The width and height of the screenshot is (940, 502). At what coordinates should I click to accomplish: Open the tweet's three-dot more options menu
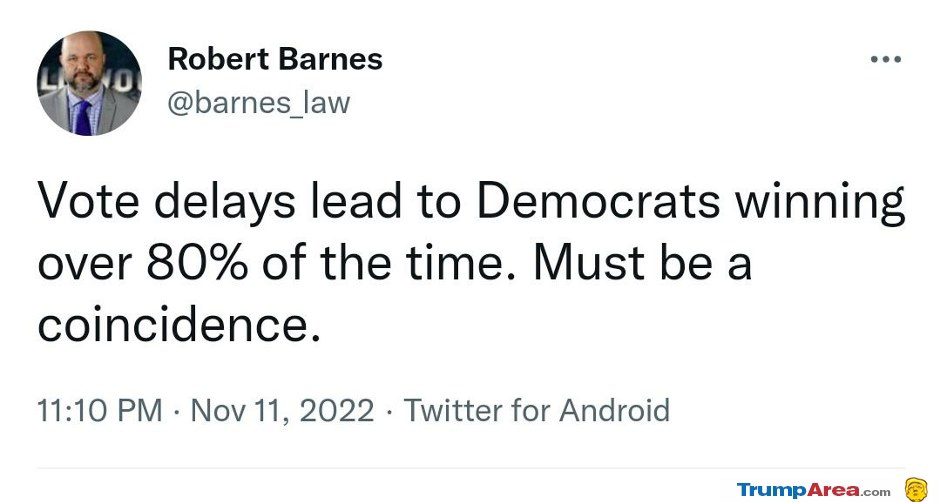pyautogui.click(x=886, y=59)
